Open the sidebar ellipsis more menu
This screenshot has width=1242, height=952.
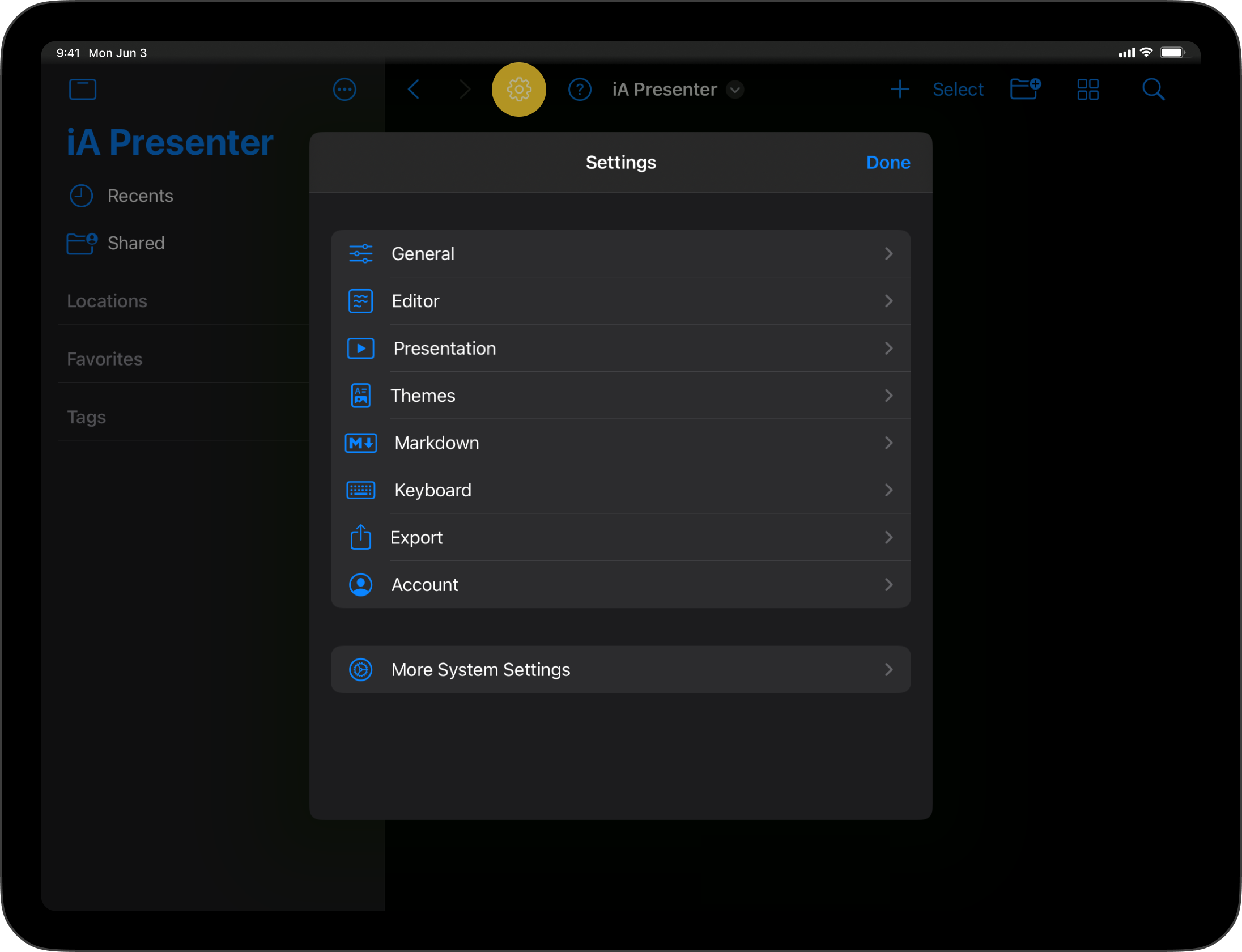(x=344, y=90)
